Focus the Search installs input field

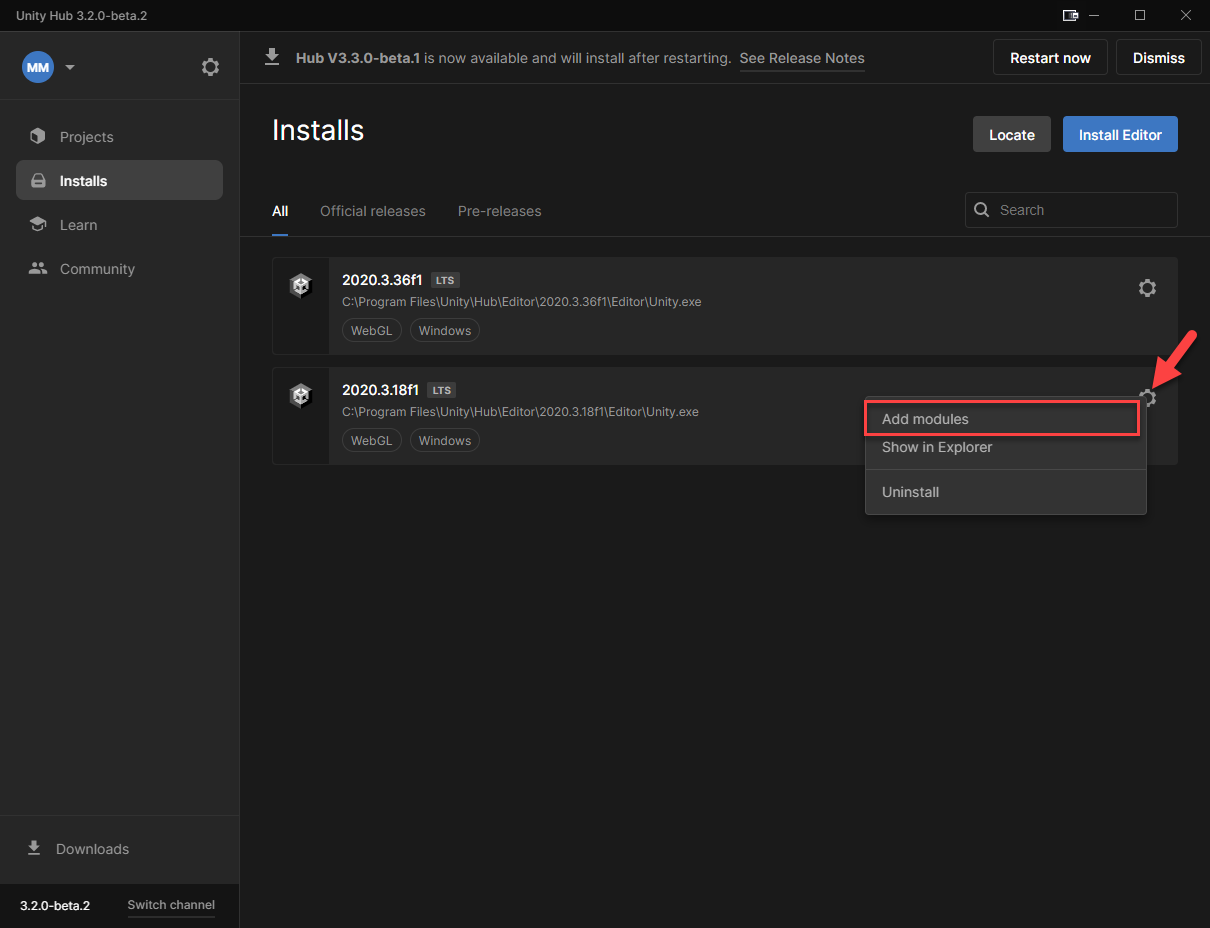pyautogui.click(x=1082, y=210)
